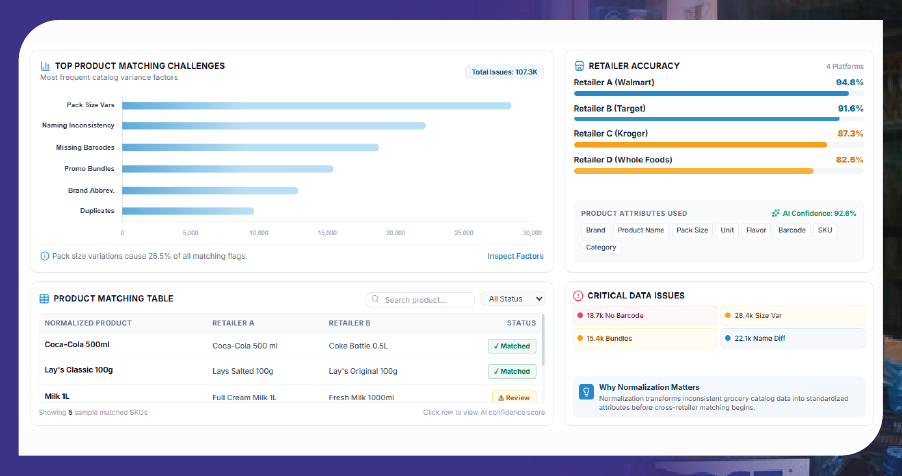Screen dimensions: 902x476
Task: Click the Matched badge in Coca-Cola 500ml row
Action: coord(513,346)
